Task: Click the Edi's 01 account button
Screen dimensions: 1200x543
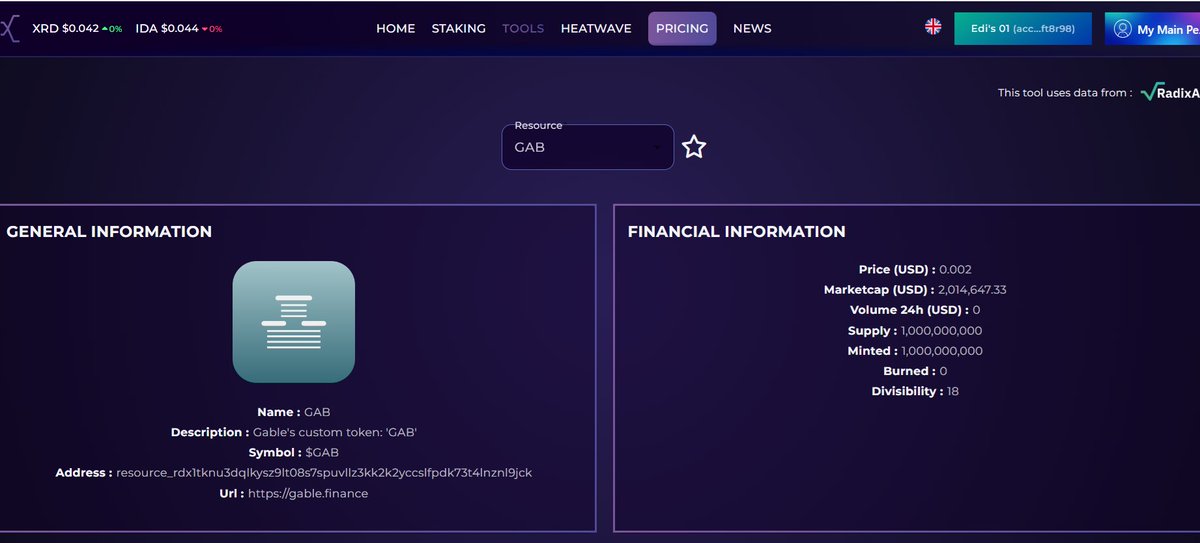Action: pyautogui.click(x=1023, y=29)
